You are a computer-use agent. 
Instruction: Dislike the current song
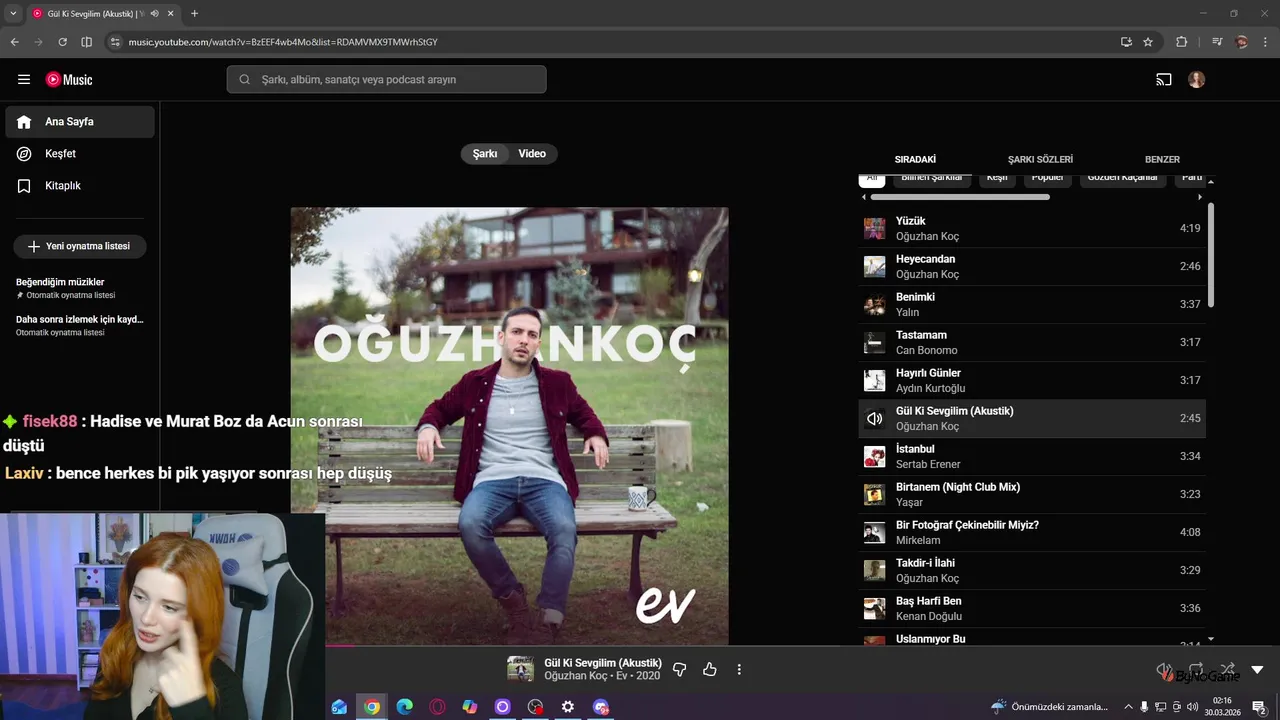680,669
